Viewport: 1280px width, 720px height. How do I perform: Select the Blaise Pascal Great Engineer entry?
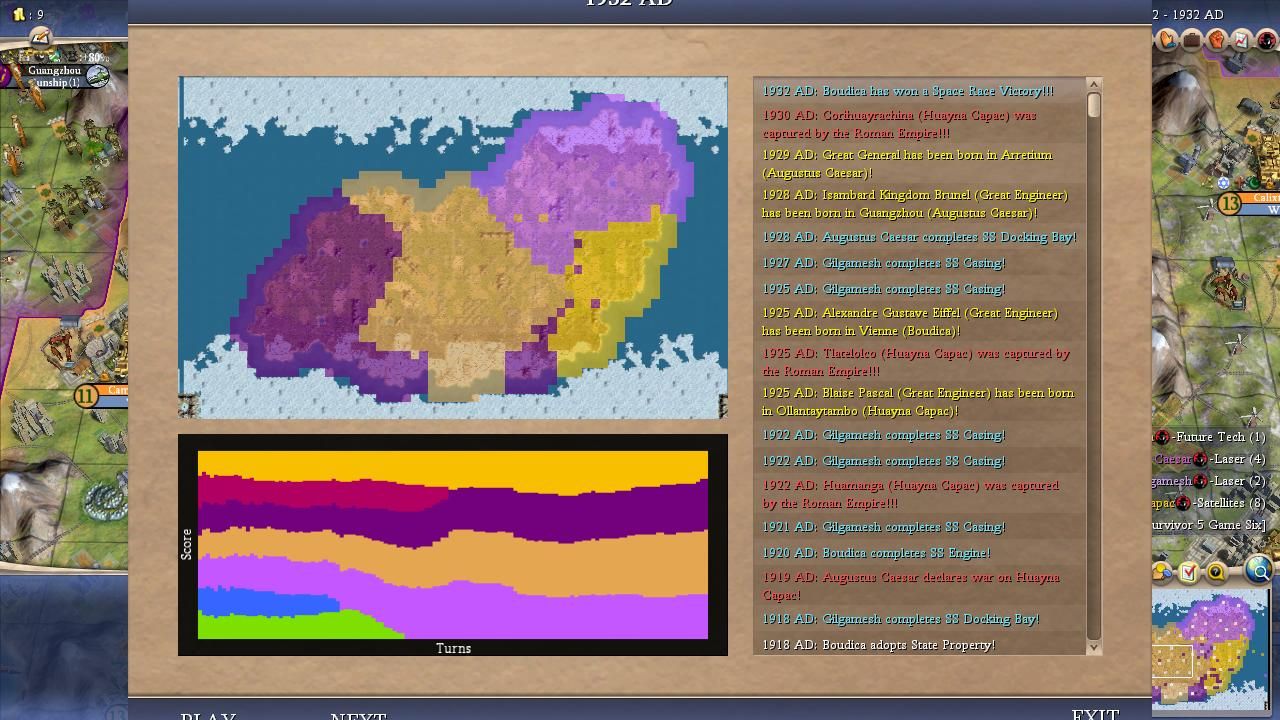(x=919, y=402)
